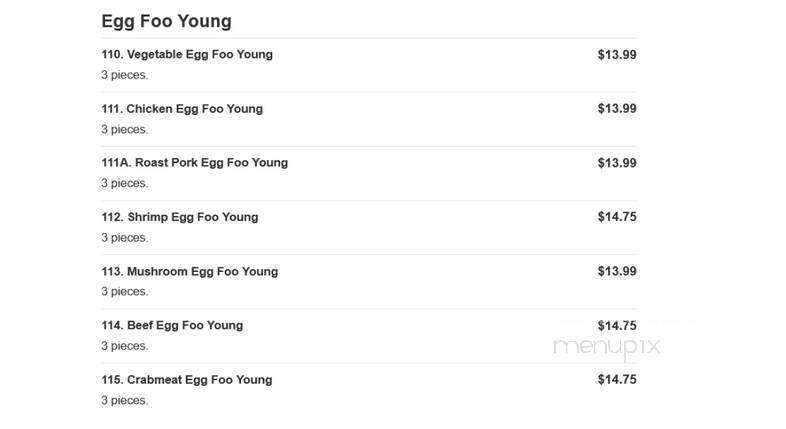Click "3 pieces." under Vegetable Egg Foo Young

tap(124, 75)
